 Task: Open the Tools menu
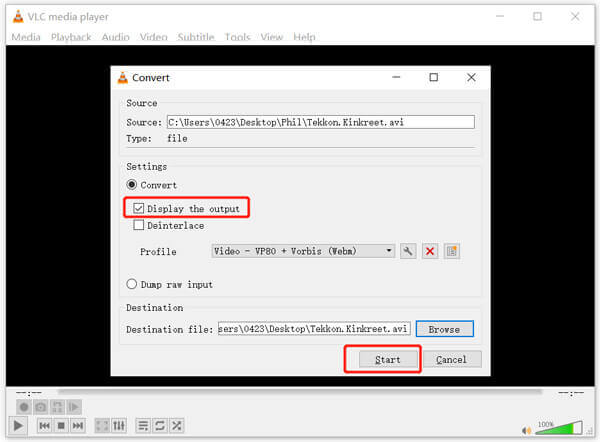pos(237,37)
